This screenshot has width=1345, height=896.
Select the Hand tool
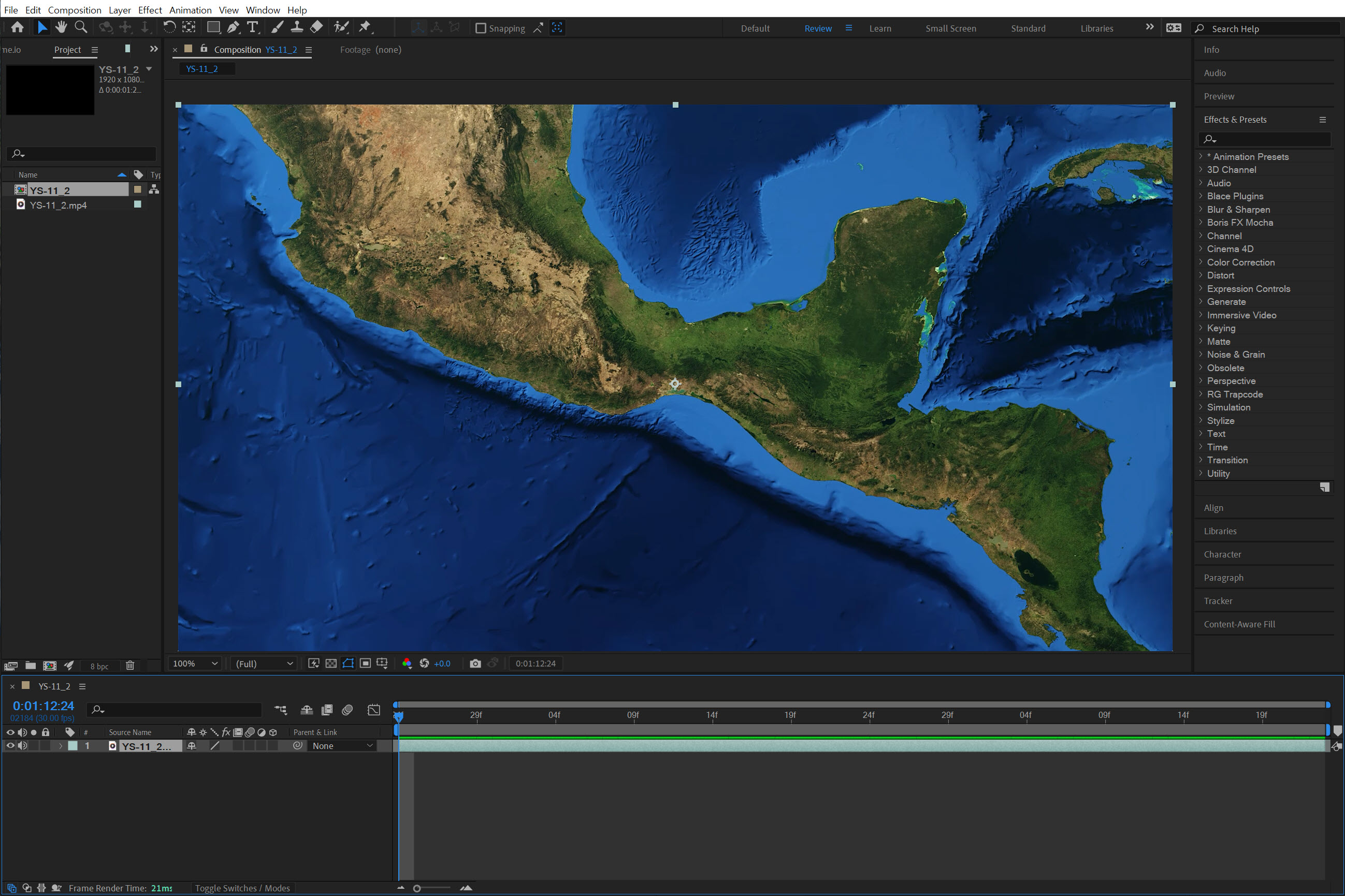click(x=61, y=27)
